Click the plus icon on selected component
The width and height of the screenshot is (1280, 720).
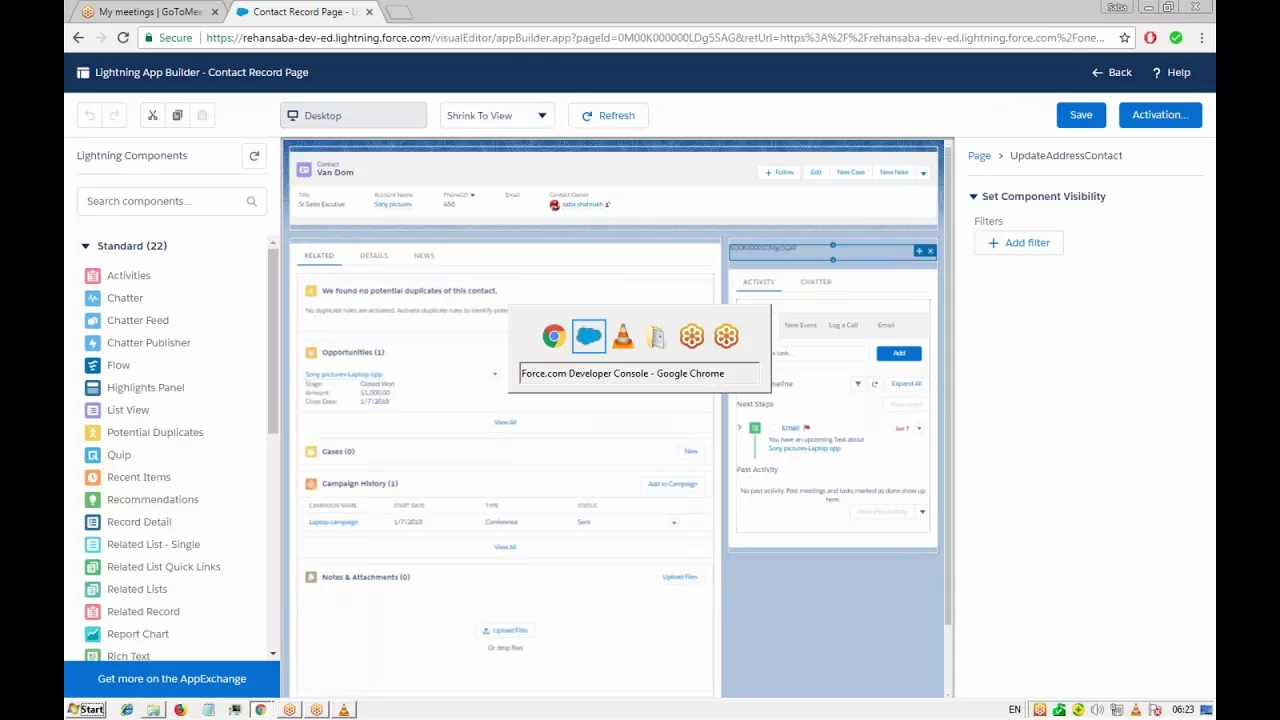point(919,251)
